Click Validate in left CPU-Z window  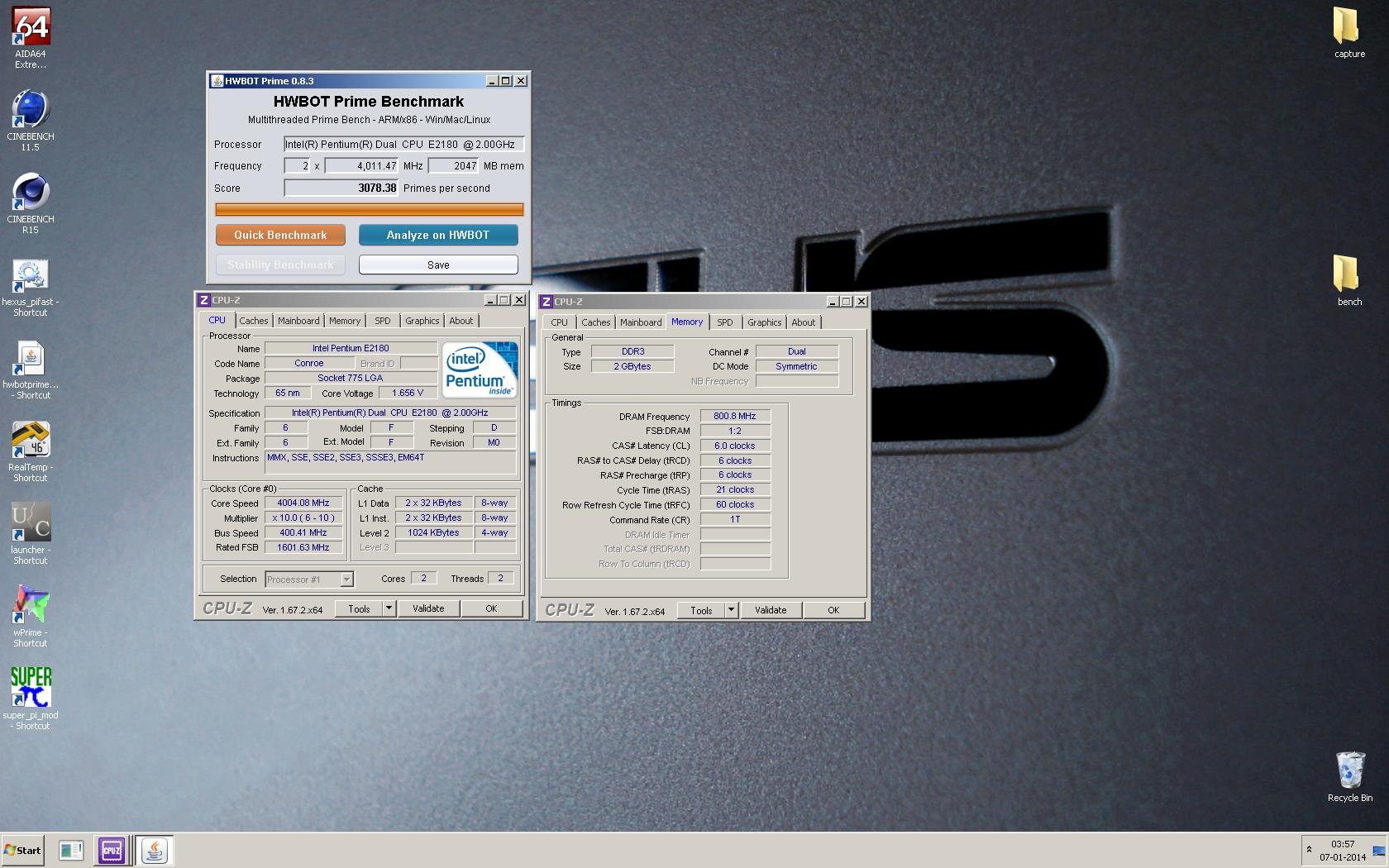click(x=428, y=608)
